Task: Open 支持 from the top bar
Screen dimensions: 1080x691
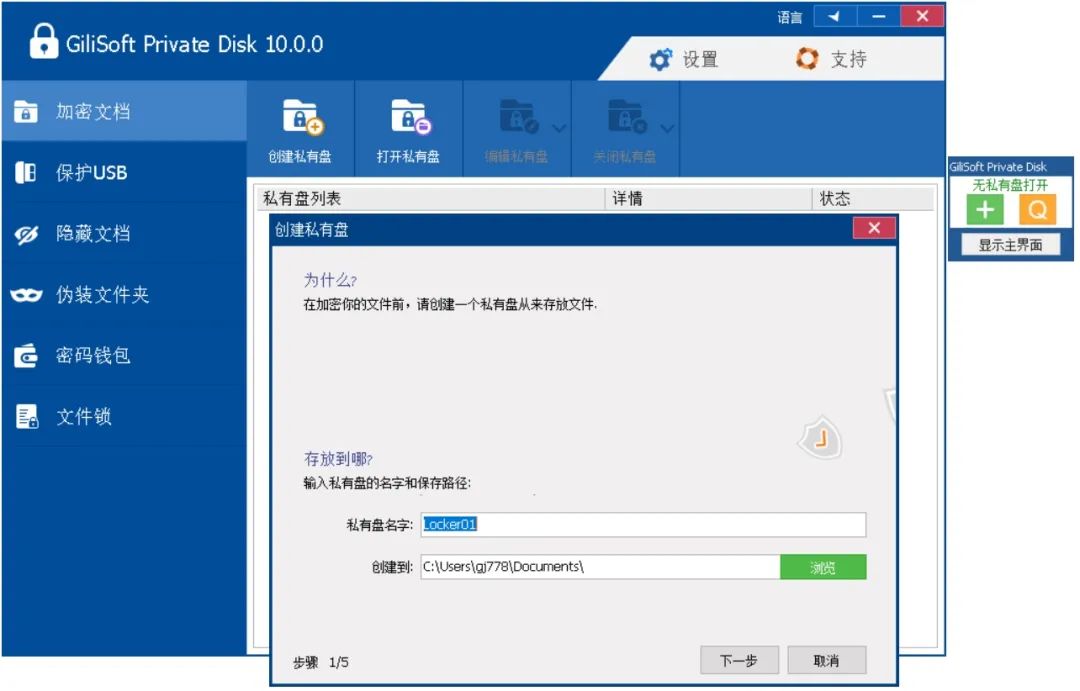Action: (x=831, y=59)
